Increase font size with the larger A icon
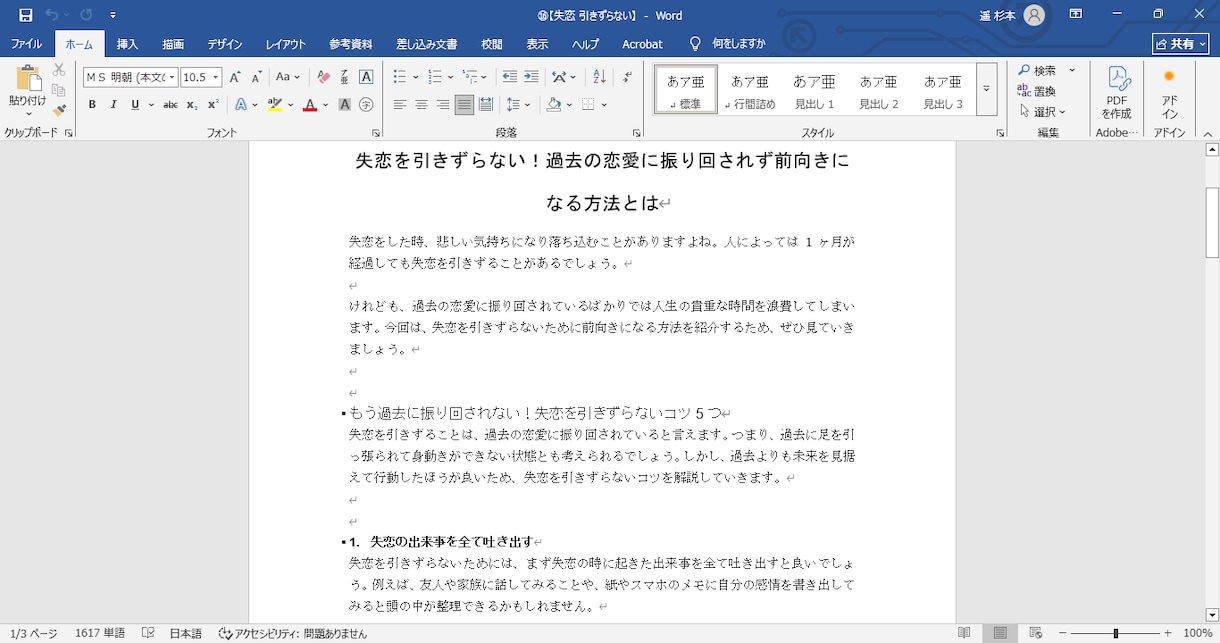1220x643 pixels. 235,77
